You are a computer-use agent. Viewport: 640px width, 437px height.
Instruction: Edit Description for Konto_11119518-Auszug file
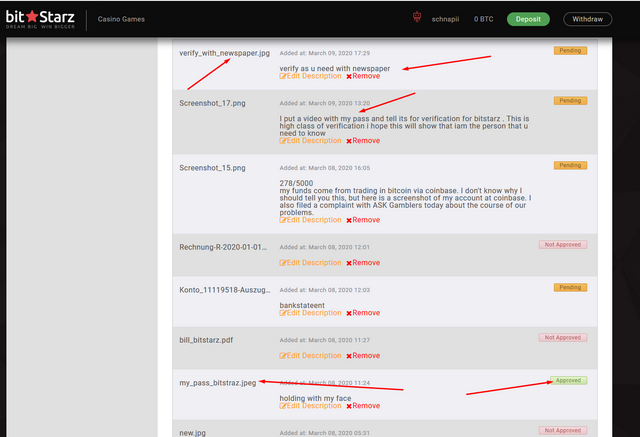pyautogui.click(x=310, y=313)
